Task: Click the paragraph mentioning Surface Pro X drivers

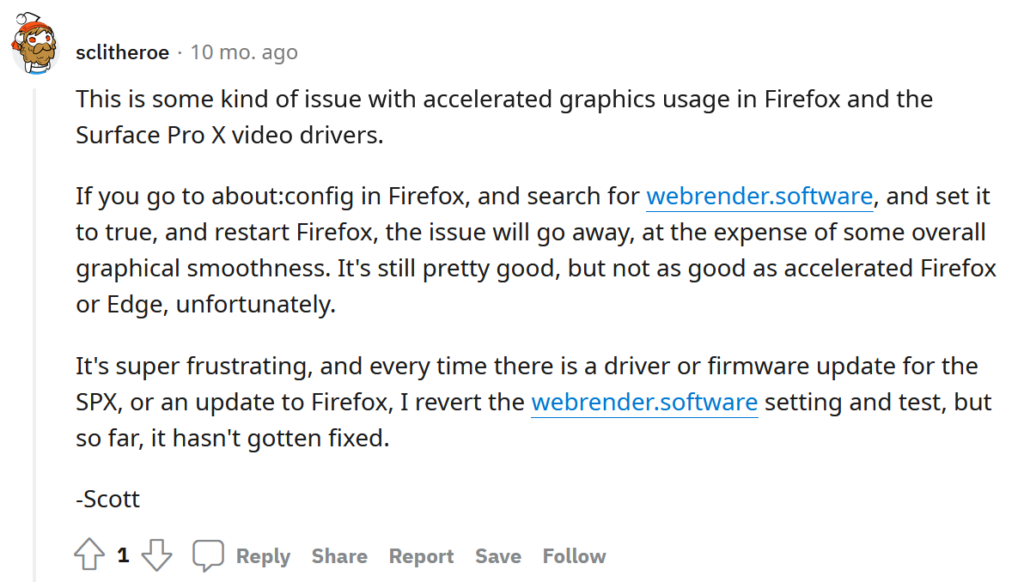Action: [x=504, y=117]
